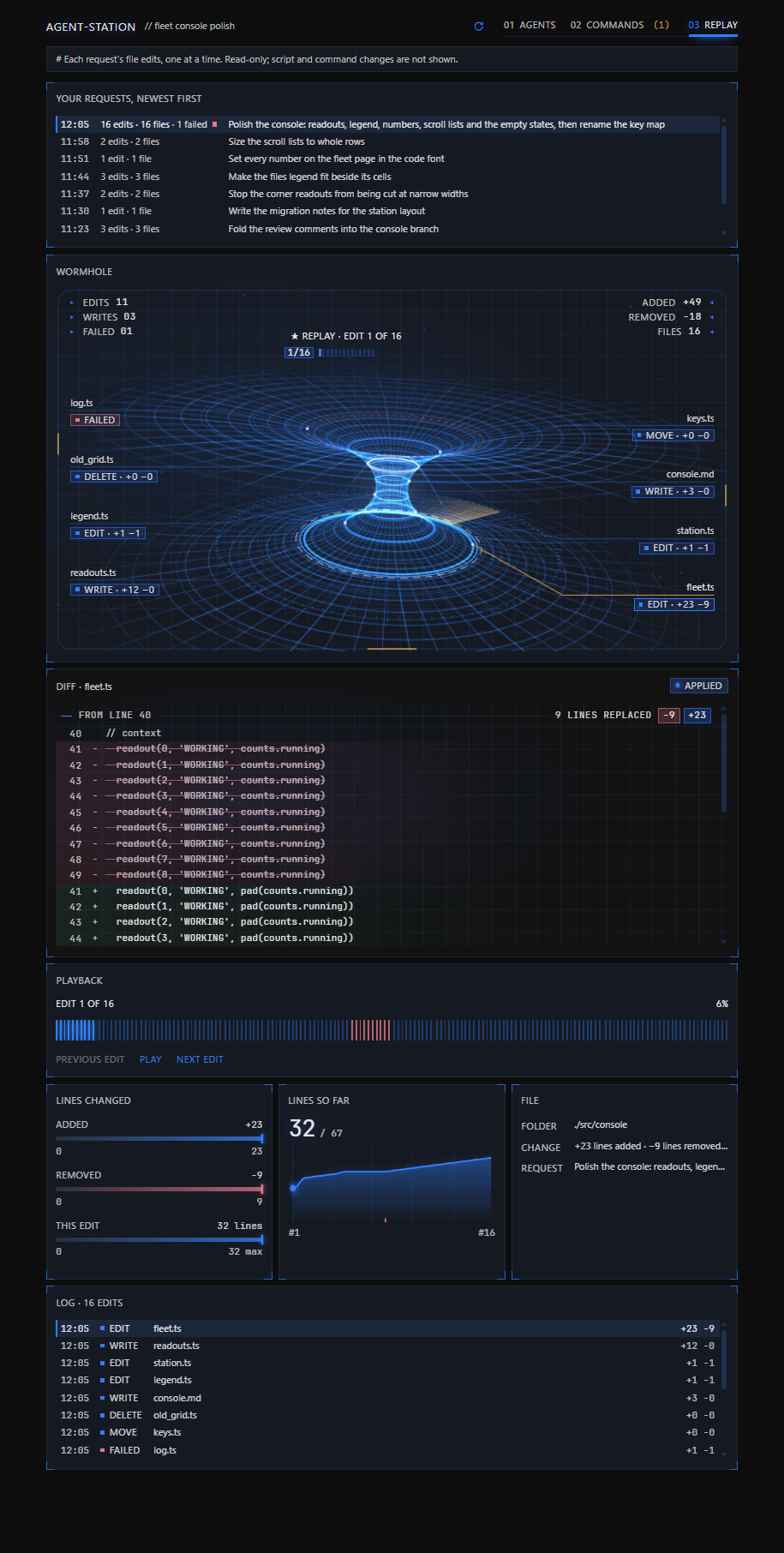Click the refresh icon beside the tabs
Screen dimensions: 784x1553
point(479,26)
